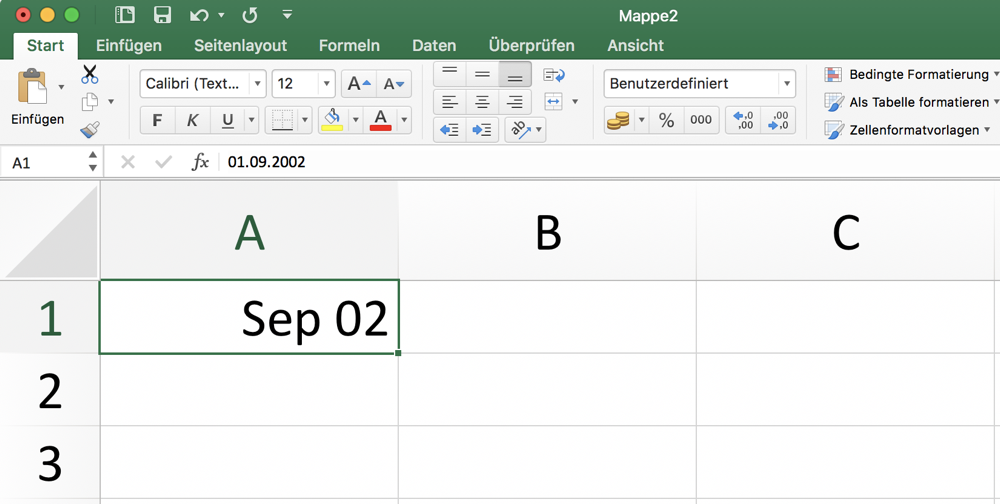Expand the Benutzerdefiniert number format dropdown
This screenshot has height=504, width=1000.
(x=787, y=84)
